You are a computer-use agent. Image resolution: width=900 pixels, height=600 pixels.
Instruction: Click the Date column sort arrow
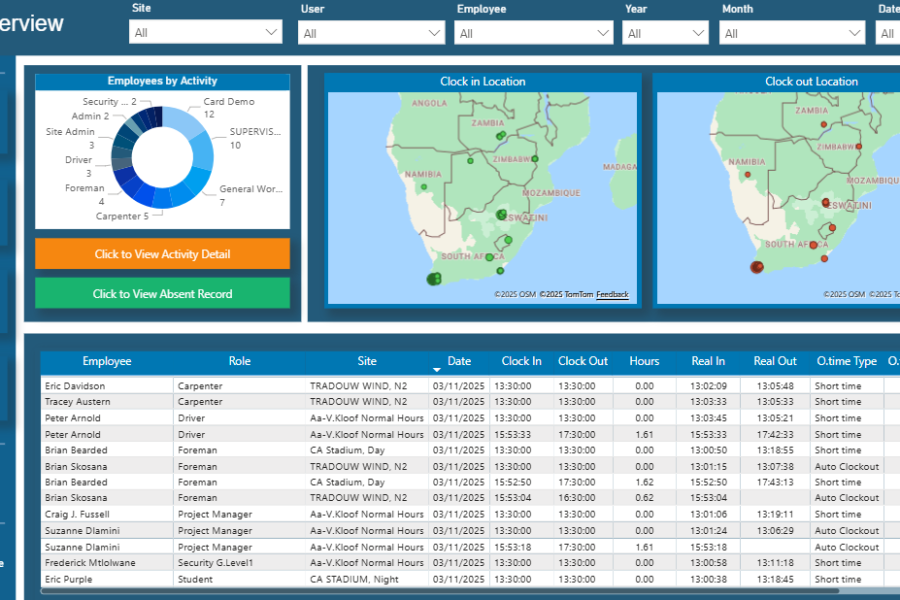pyautogui.click(x=436, y=370)
